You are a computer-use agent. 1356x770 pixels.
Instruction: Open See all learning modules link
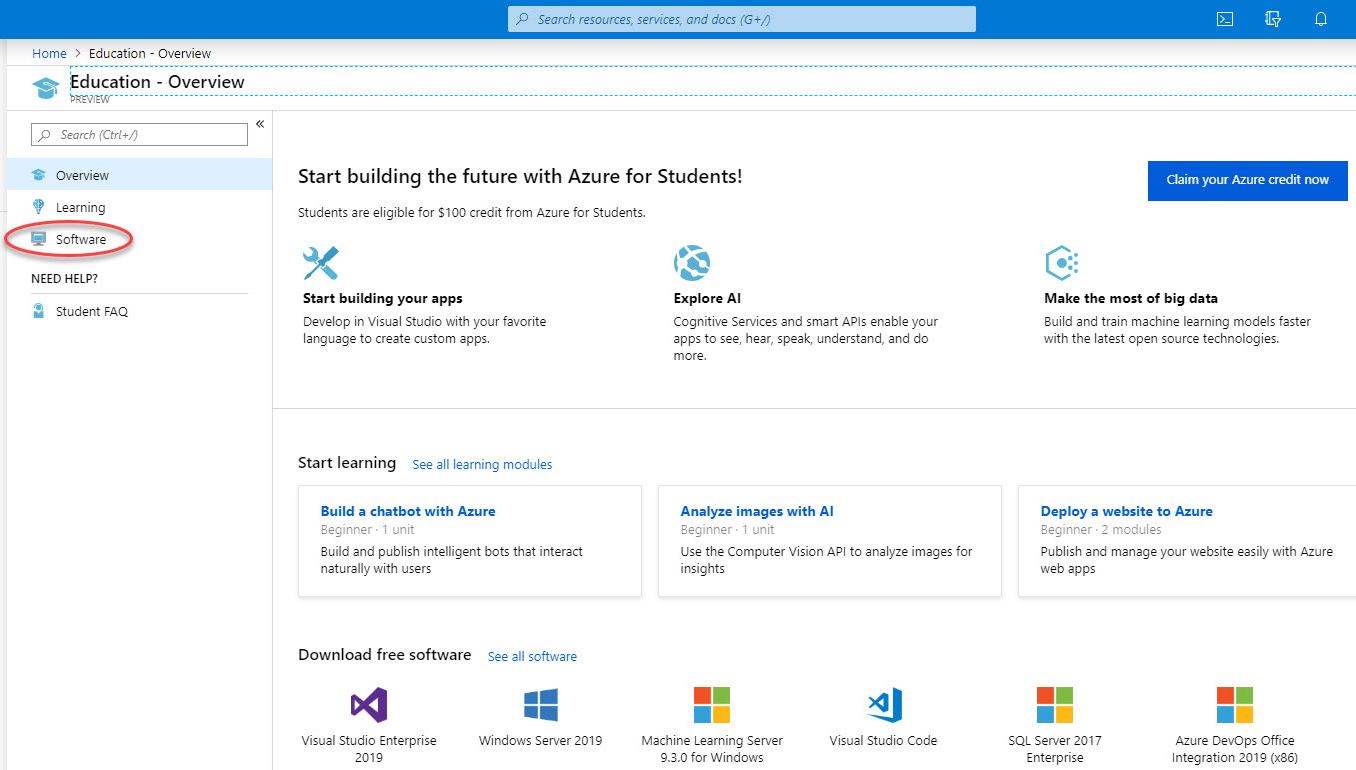pyautogui.click(x=482, y=464)
